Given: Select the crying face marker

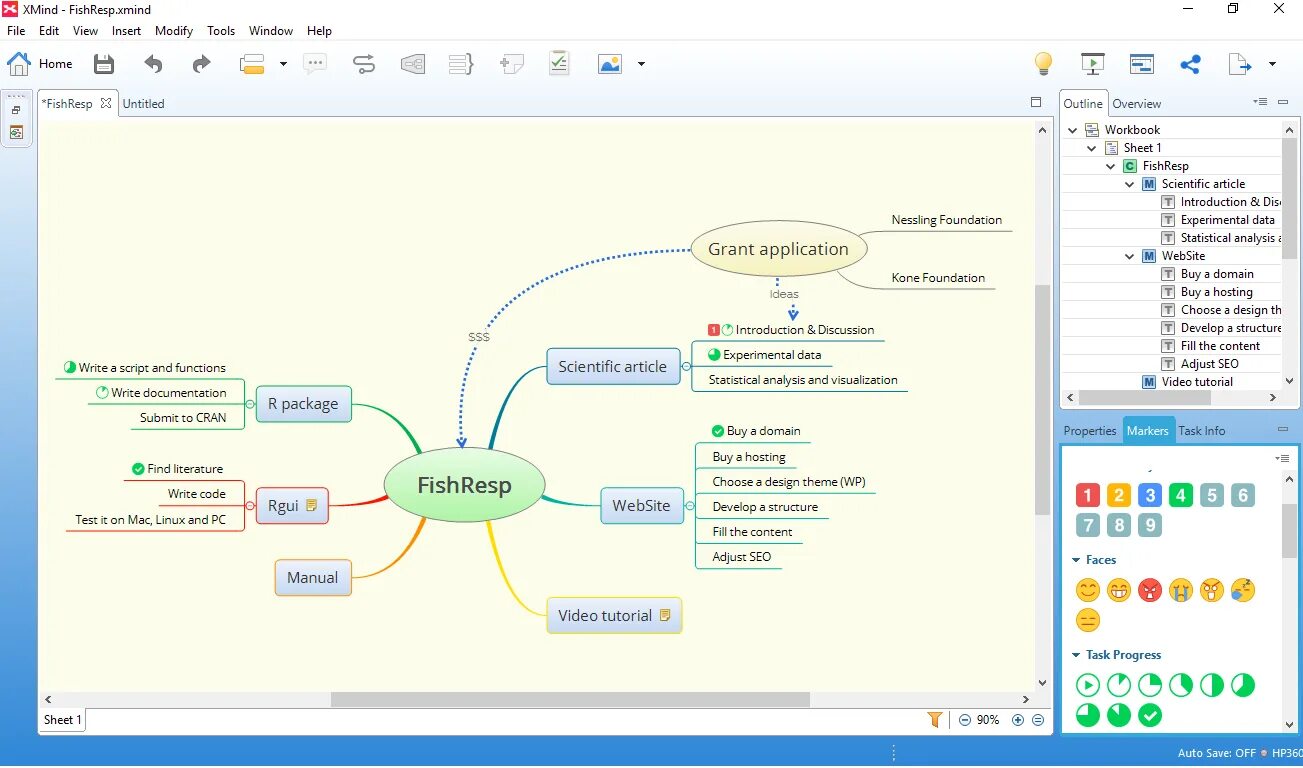Looking at the screenshot, I should pyautogui.click(x=1181, y=590).
